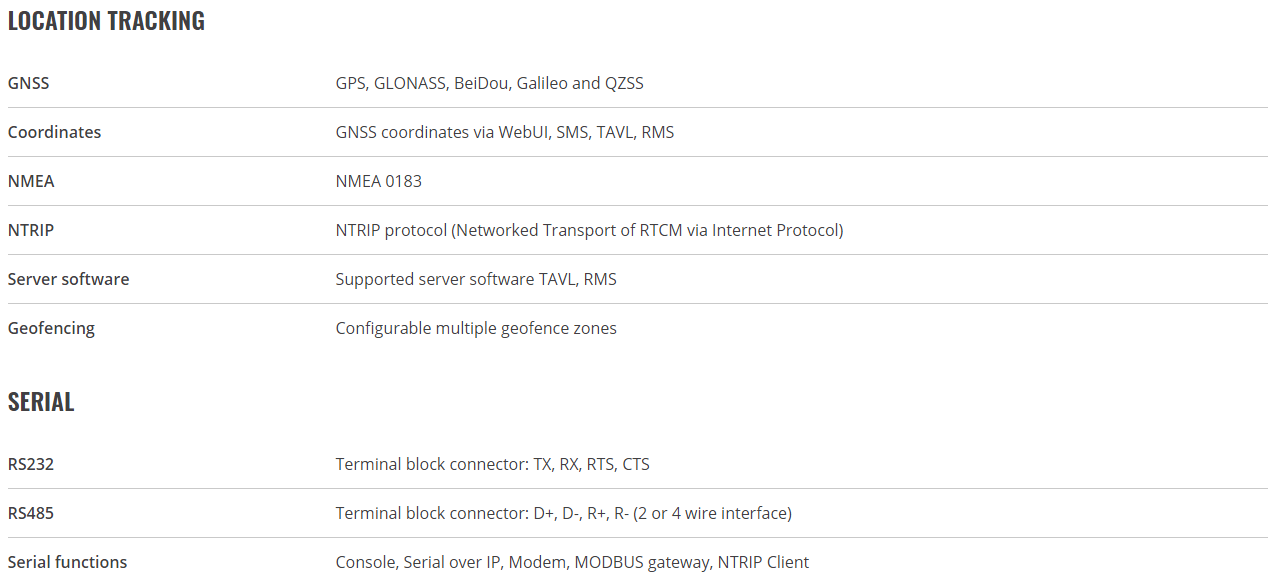Select the NMEA row label
The image size is (1273, 587).
(x=31, y=181)
